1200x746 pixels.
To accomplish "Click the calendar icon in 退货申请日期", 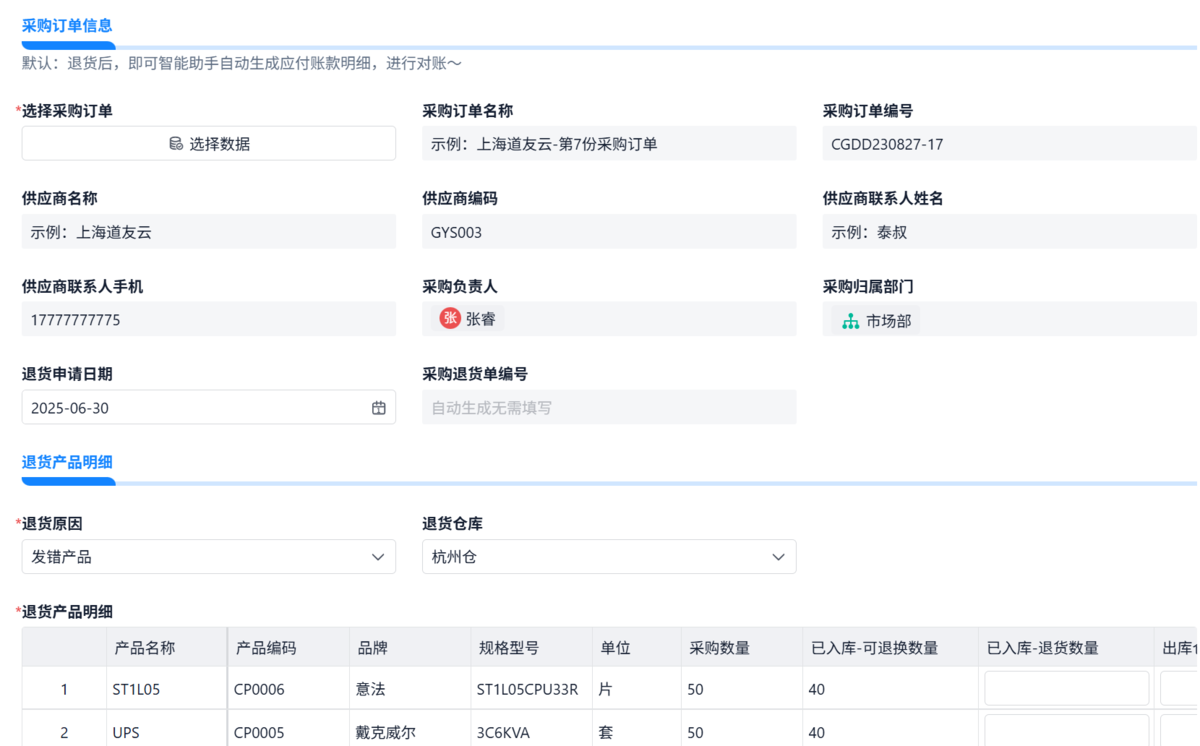I will [379, 408].
